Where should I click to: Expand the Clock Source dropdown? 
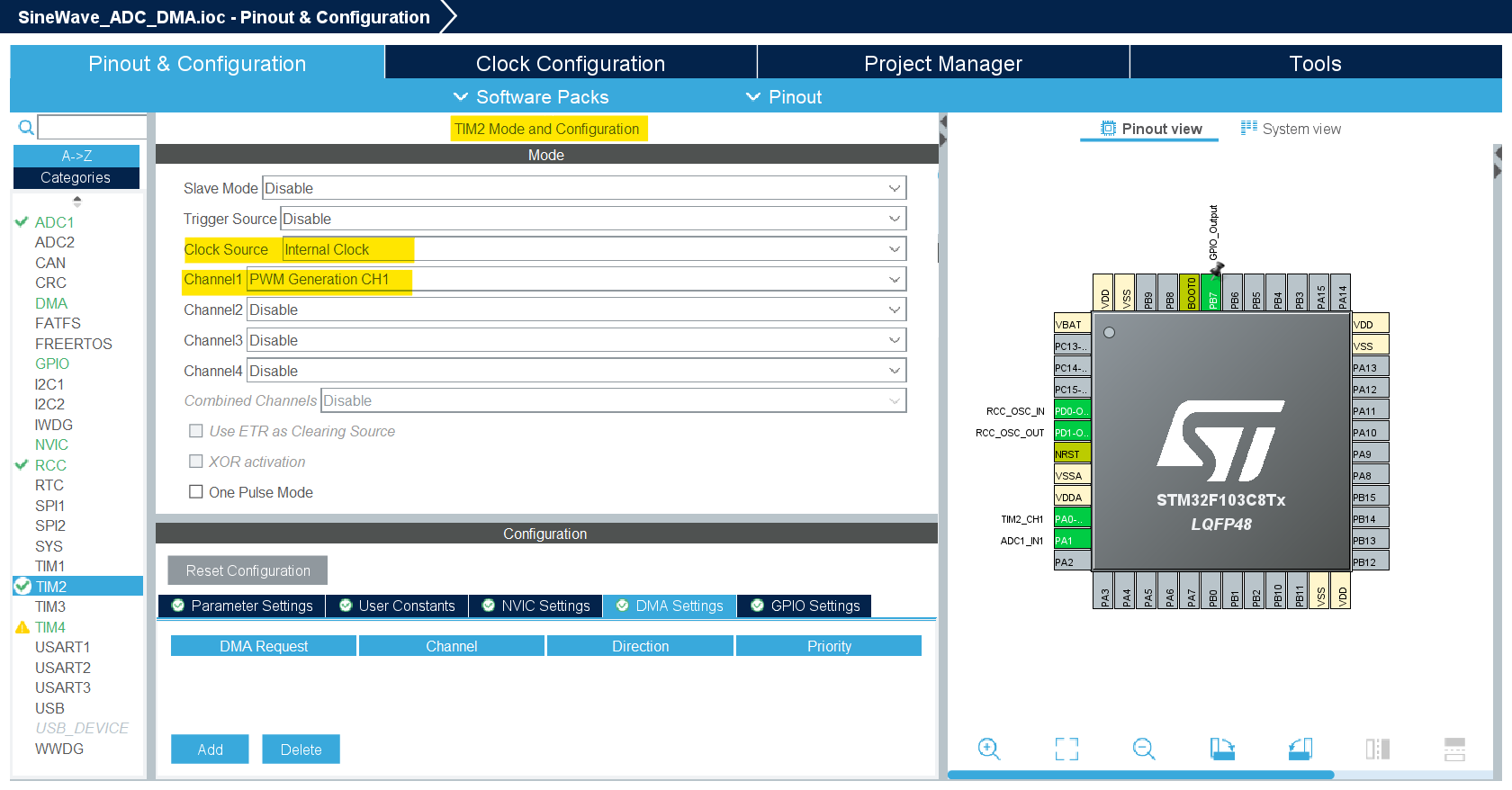tap(594, 249)
